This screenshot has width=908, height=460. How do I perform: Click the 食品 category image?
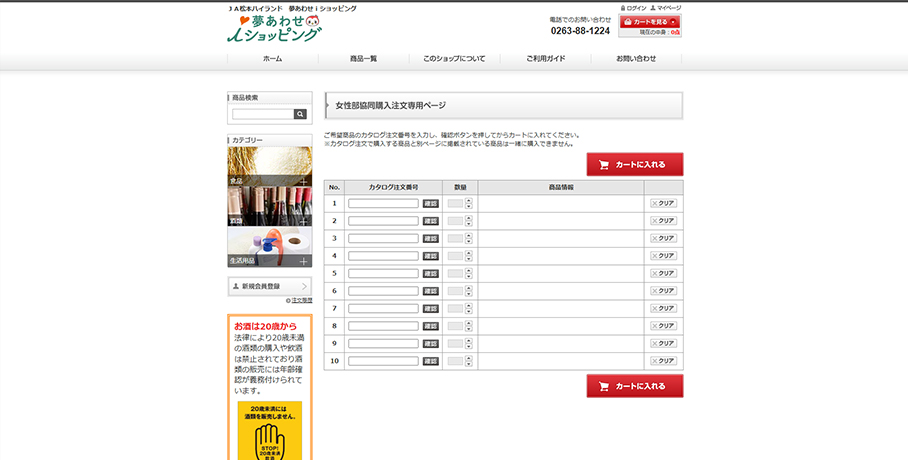[x=270, y=166]
